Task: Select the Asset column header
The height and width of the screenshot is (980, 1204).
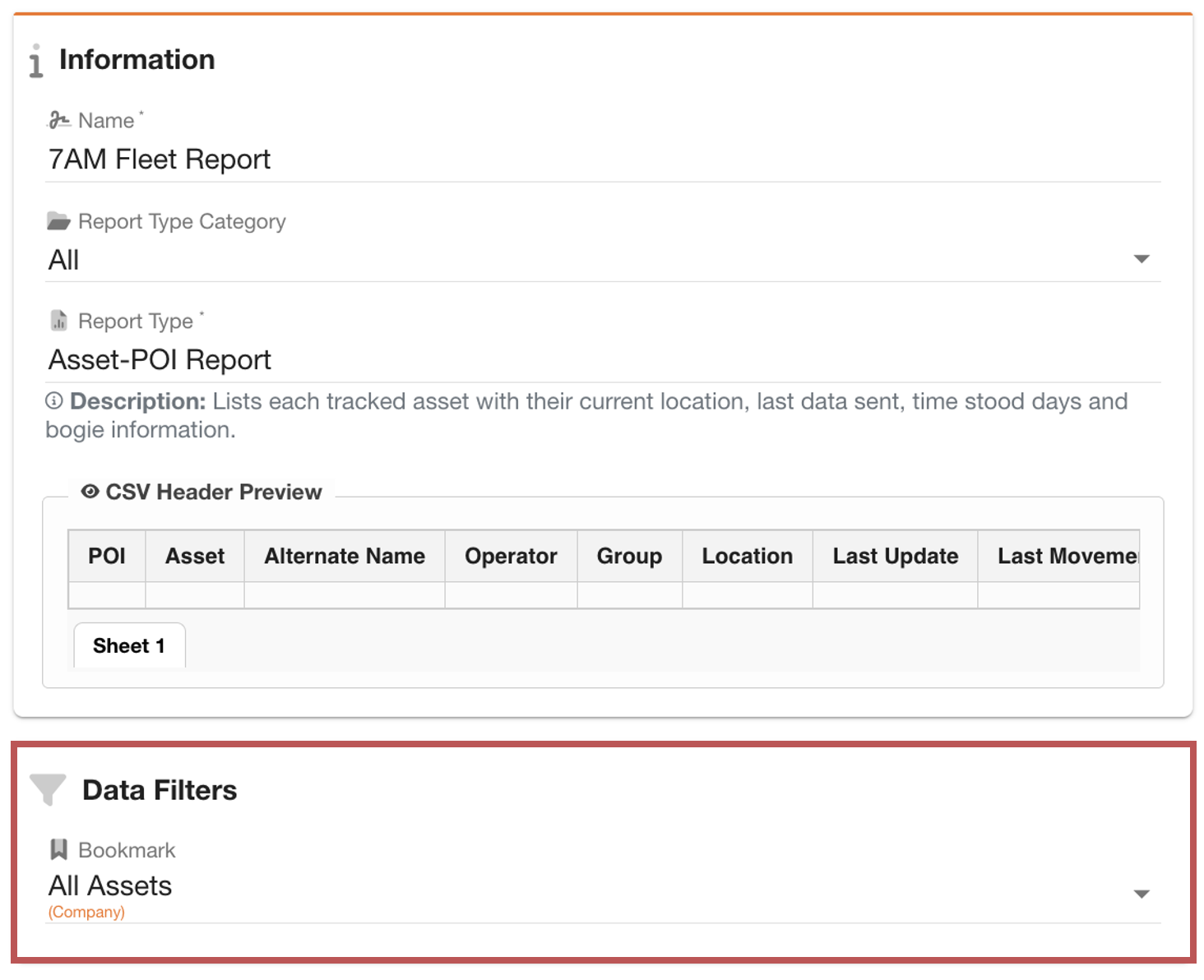Action: 195,557
